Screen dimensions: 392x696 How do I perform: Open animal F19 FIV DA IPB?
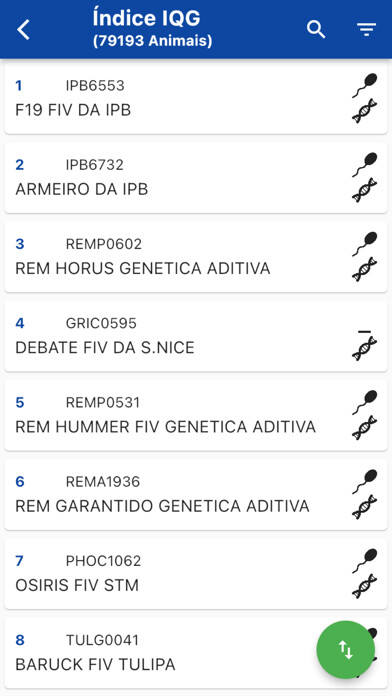pyautogui.click(x=196, y=98)
